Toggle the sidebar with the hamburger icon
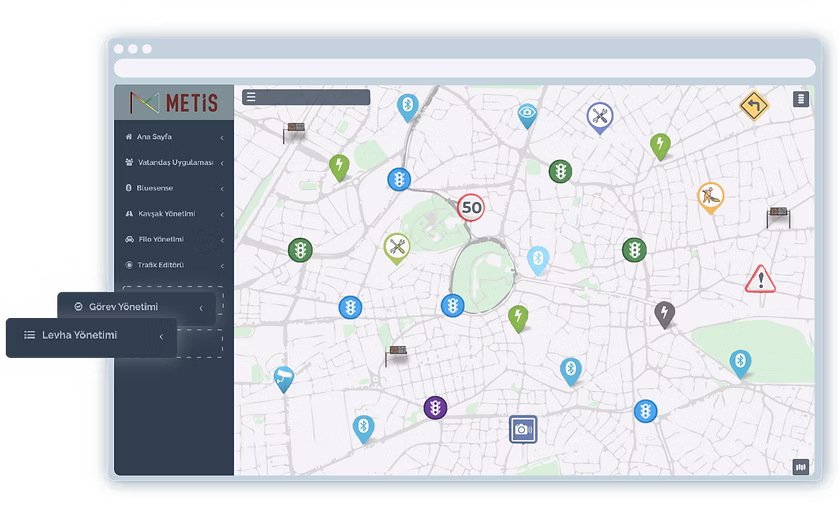The width and height of the screenshot is (840, 528). click(x=251, y=97)
